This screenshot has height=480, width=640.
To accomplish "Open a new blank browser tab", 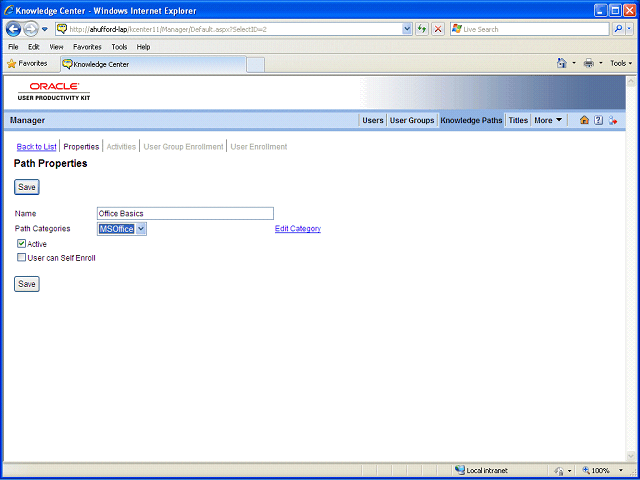I will (256, 64).
